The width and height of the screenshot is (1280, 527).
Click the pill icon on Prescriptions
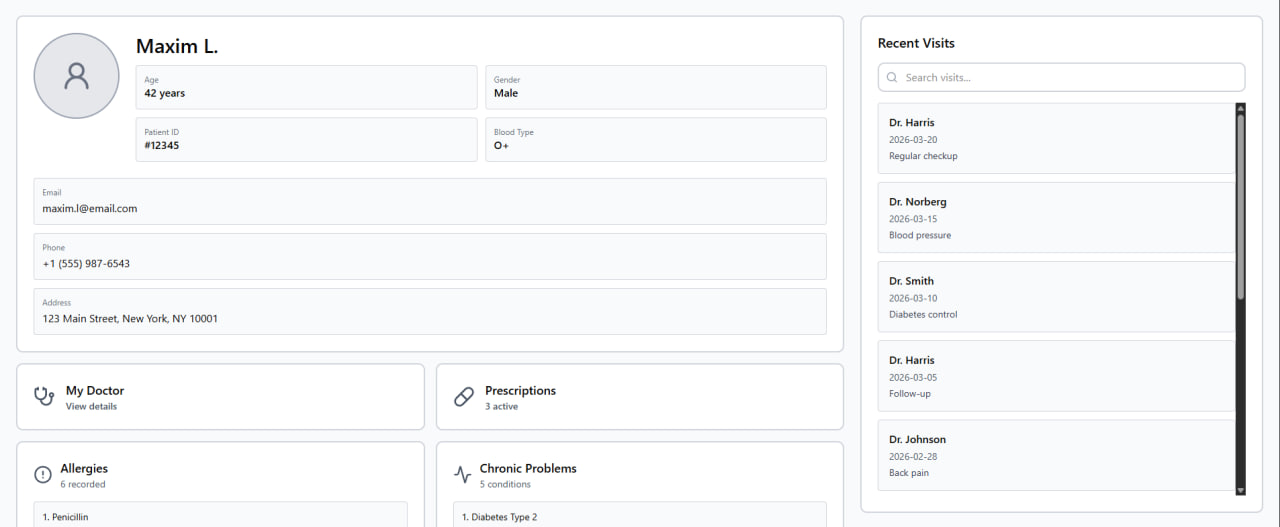(x=464, y=397)
